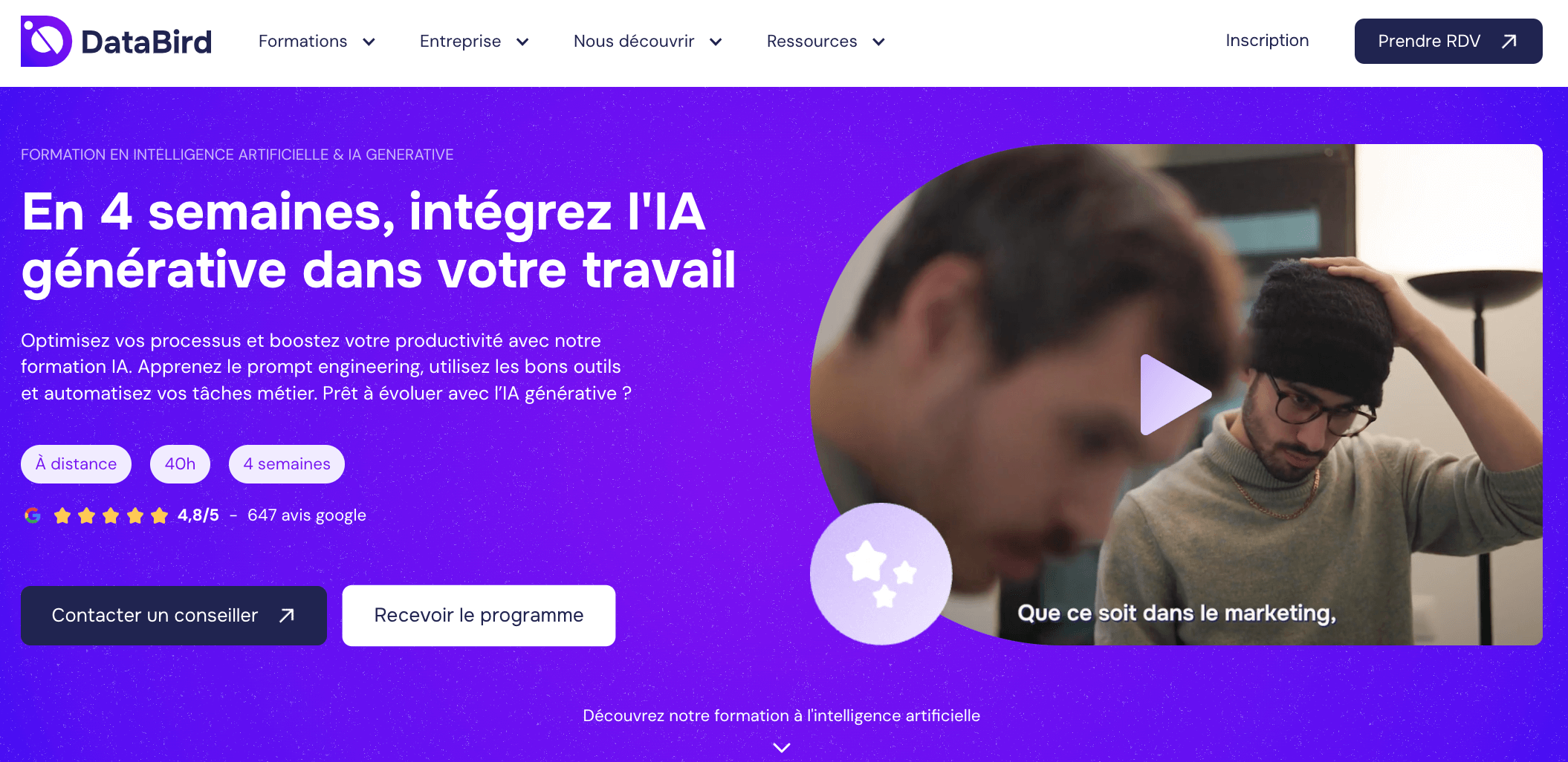The height and width of the screenshot is (762, 1568).
Task: Click the Google G review icon
Action: 32,515
